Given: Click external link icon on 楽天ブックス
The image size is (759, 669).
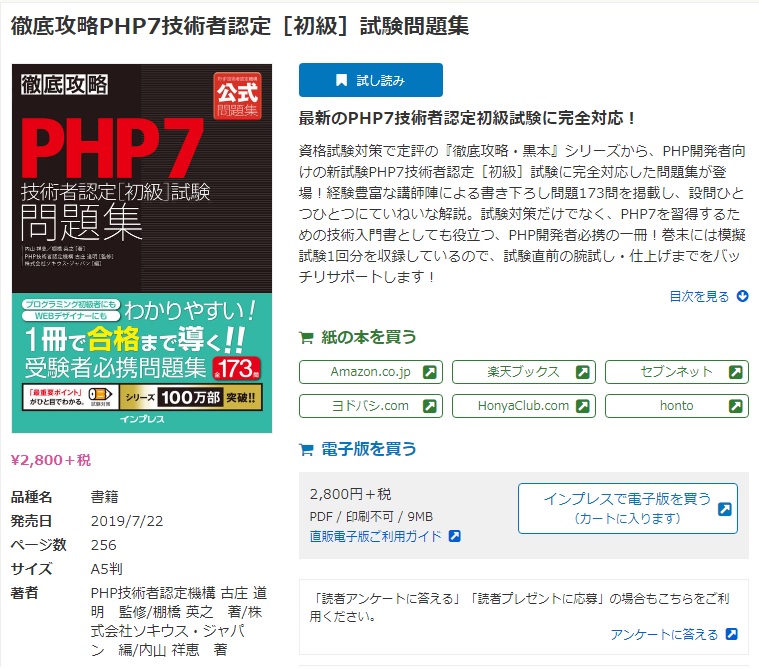Looking at the screenshot, I should coord(582,372).
